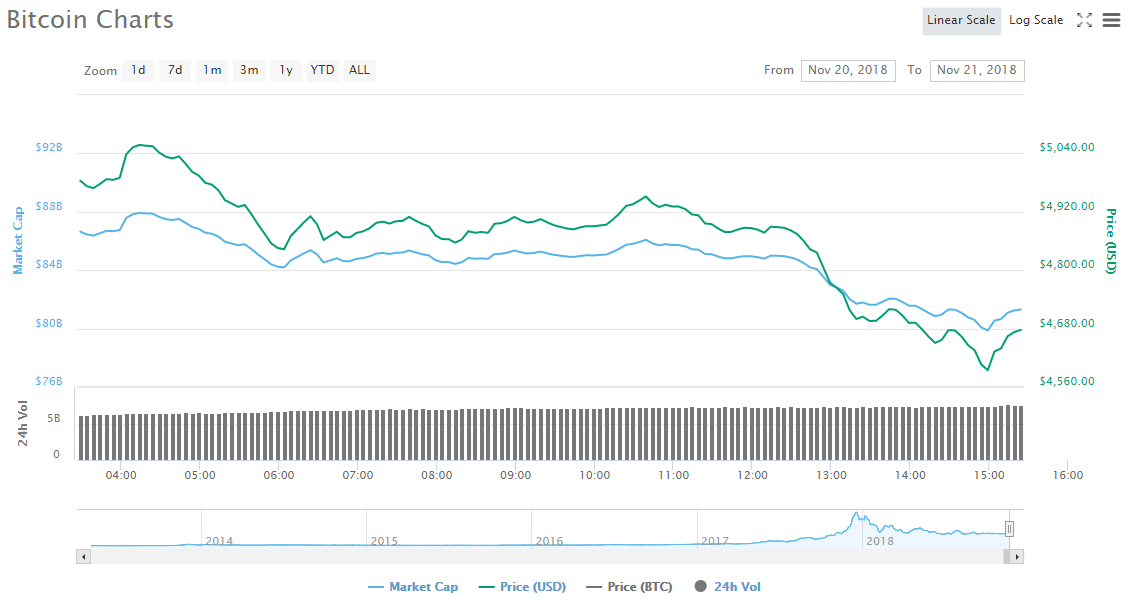Click 2018 in the navigator timeline

(880, 541)
